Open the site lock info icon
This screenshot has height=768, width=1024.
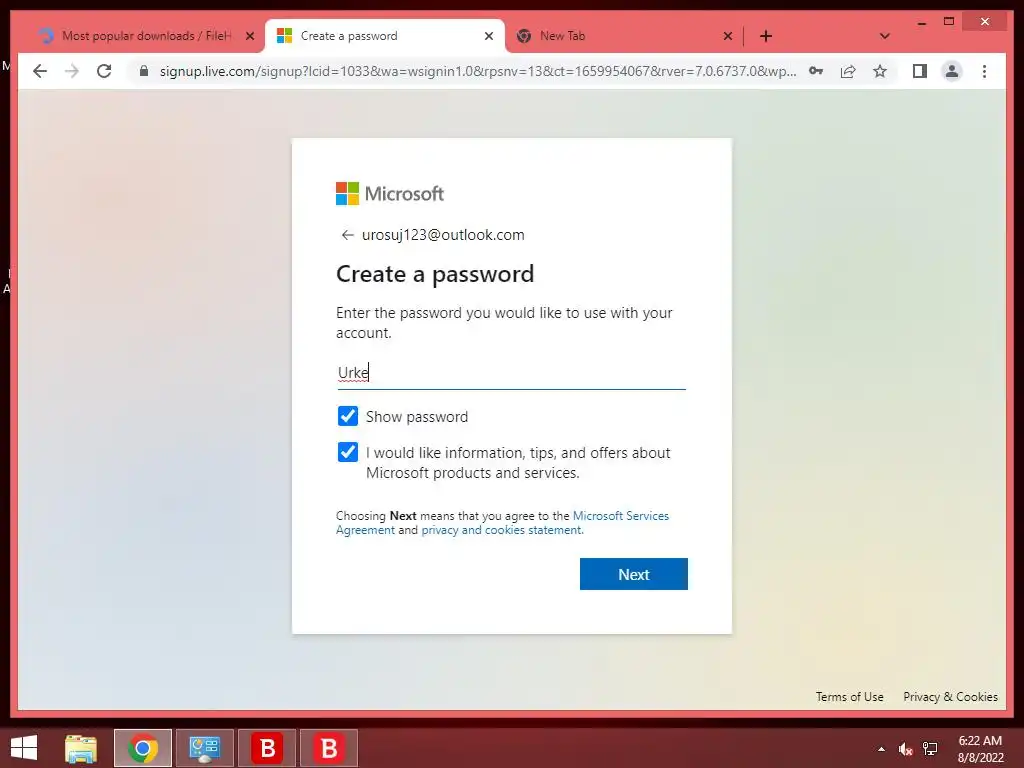point(144,71)
